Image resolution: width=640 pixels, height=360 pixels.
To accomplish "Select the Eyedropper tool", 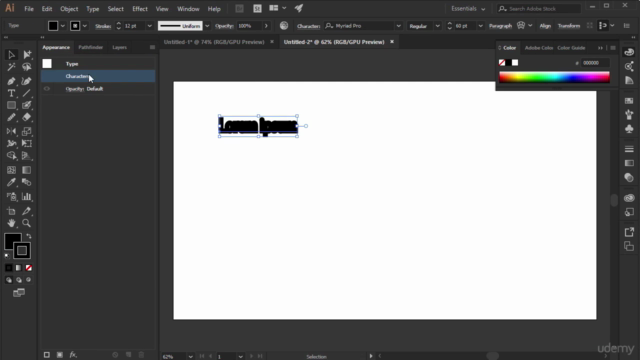I will [11, 182].
